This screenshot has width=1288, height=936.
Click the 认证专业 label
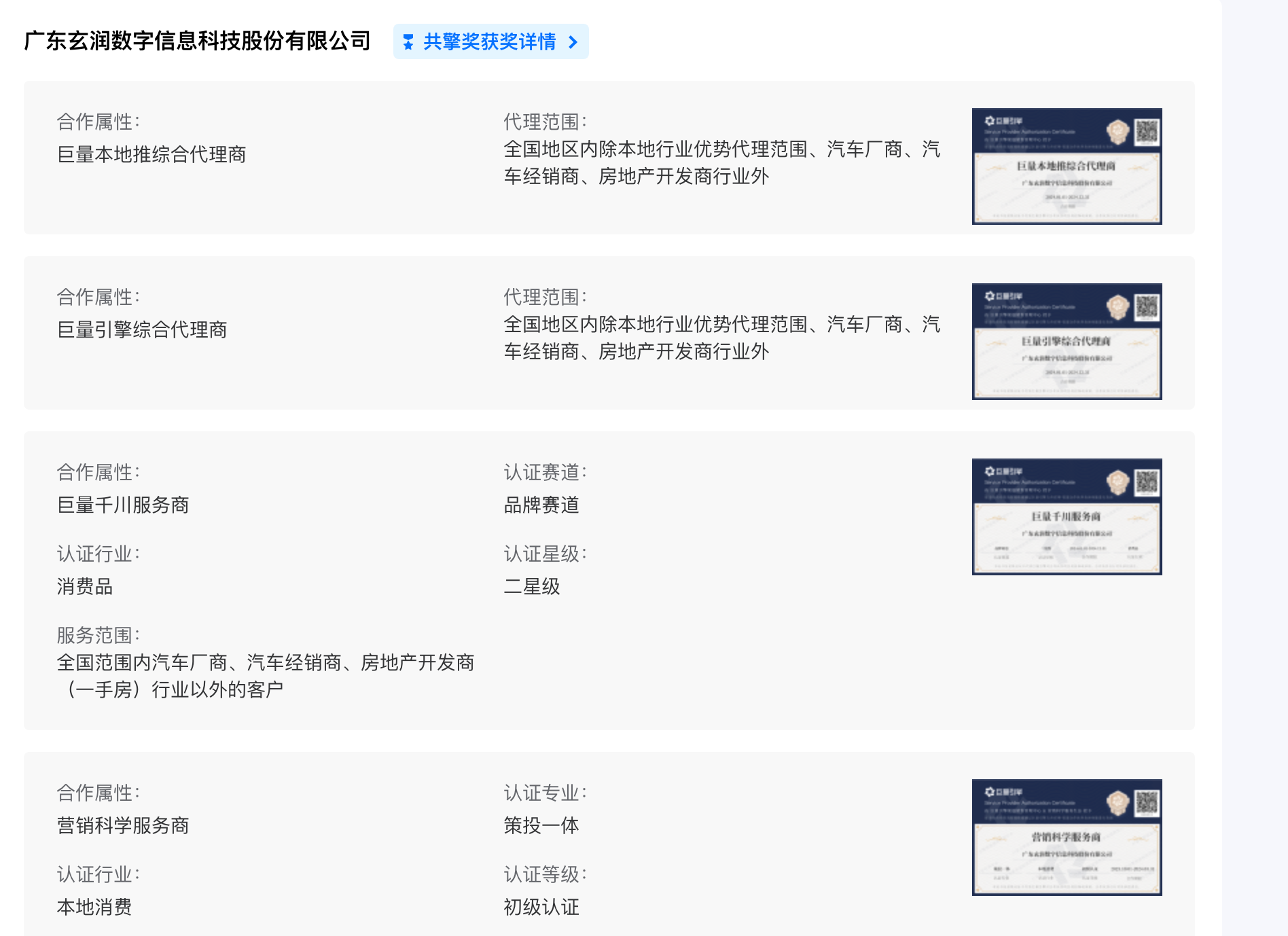[545, 793]
